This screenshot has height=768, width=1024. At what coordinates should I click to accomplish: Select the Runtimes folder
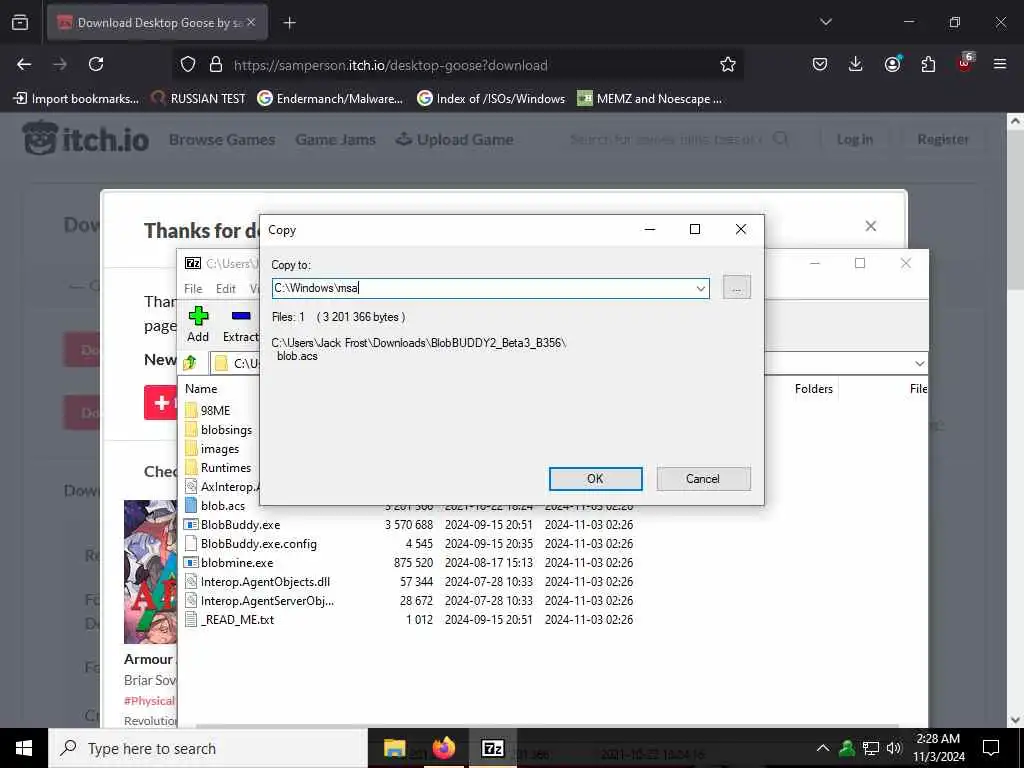click(x=225, y=468)
